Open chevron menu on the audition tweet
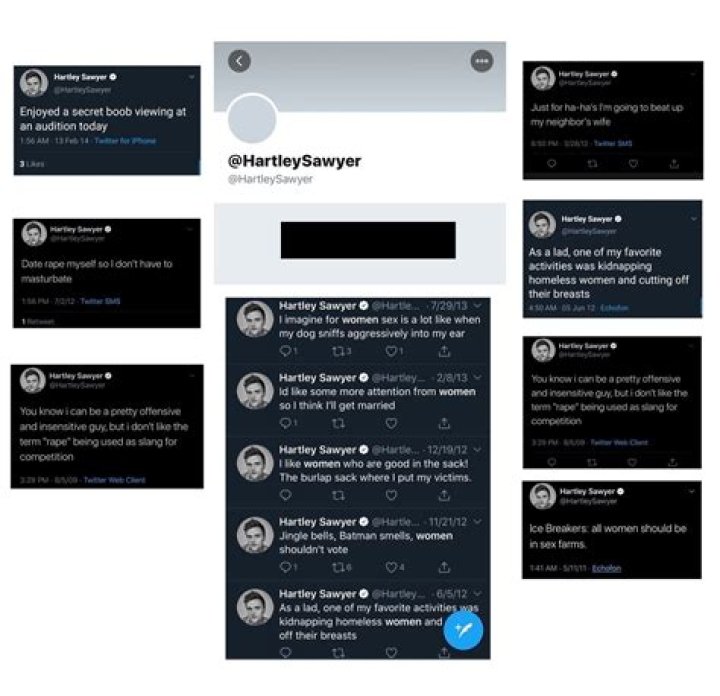Viewport: 720px width, 696px height. pos(191,77)
